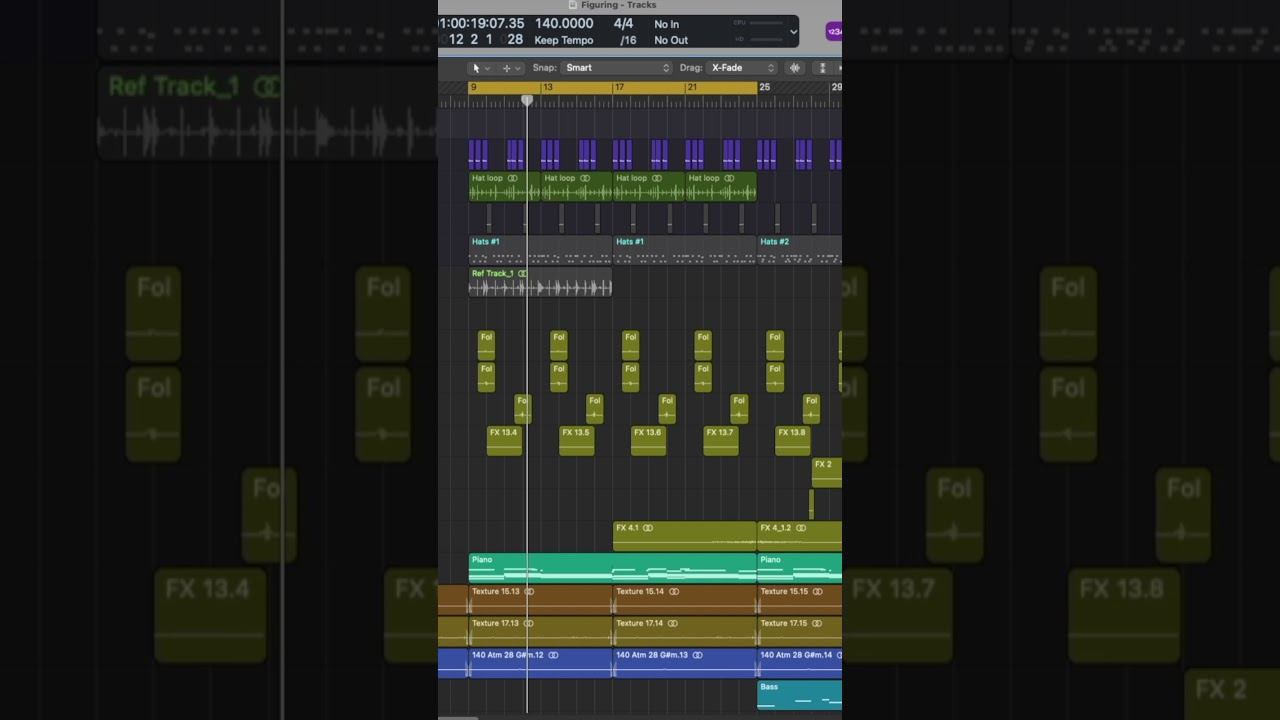Expand the LCD display mode chevron
Screen dimensions: 1280x720
[793, 32]
